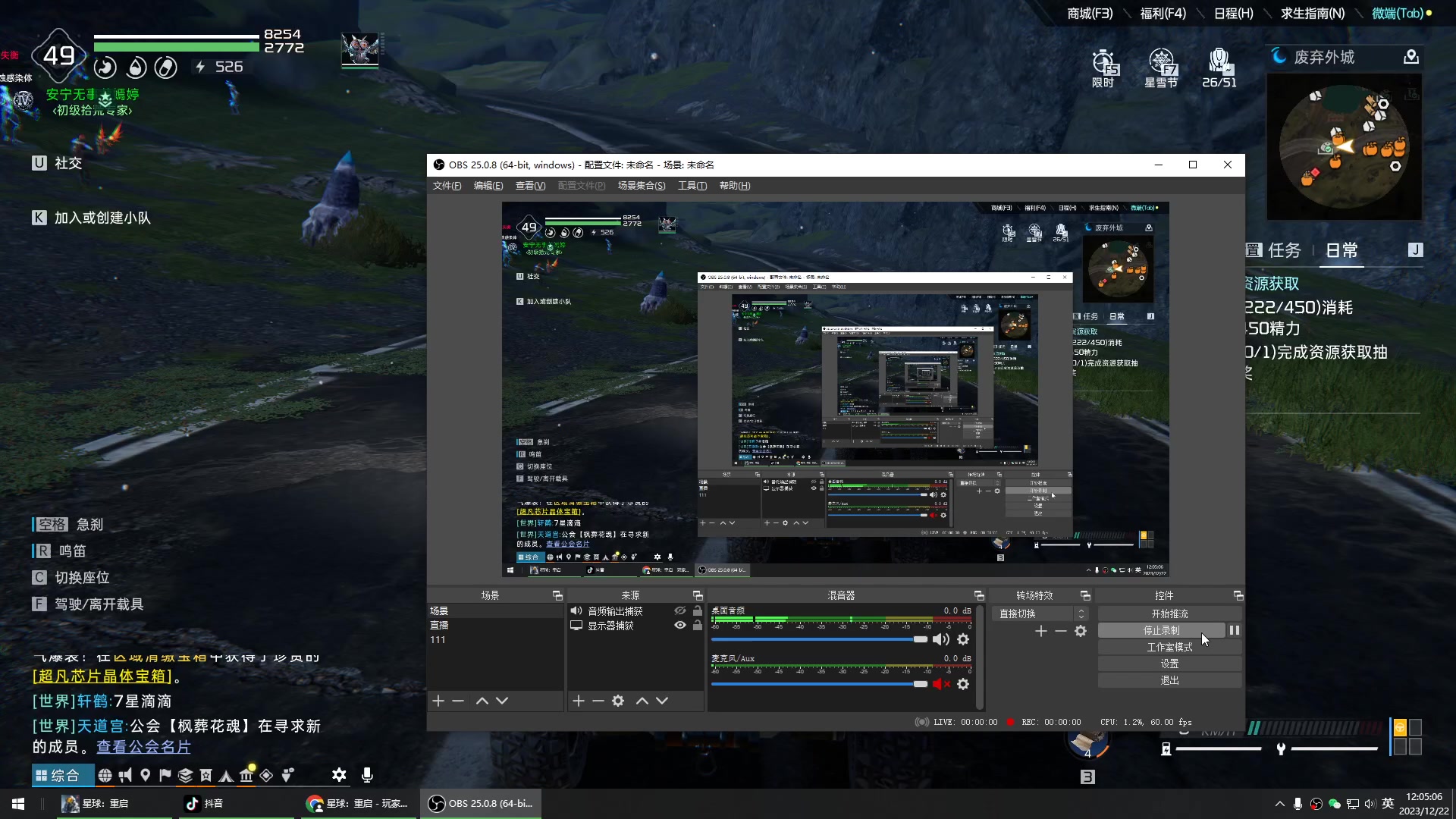
Task: Toggle the lock on the 音频输出捕获 source
Action: click(697, 610)
